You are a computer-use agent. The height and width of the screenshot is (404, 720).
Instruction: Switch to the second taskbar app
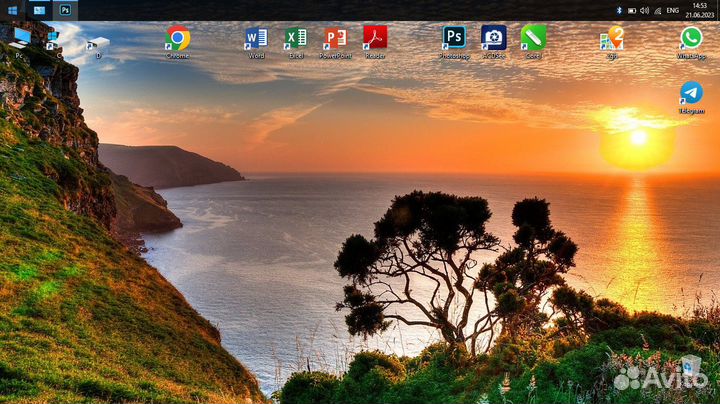point(39,10)
